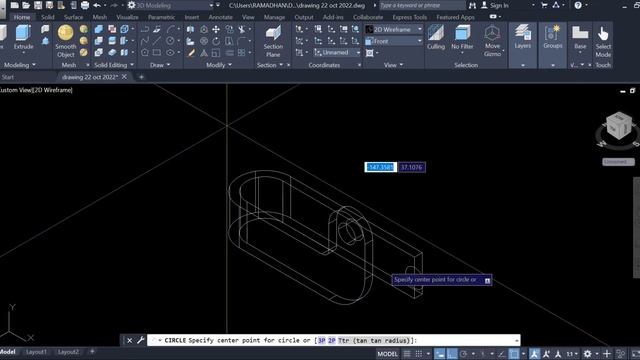
Task: Toggle polar tracking in status bar
Action: pos(464,354)
